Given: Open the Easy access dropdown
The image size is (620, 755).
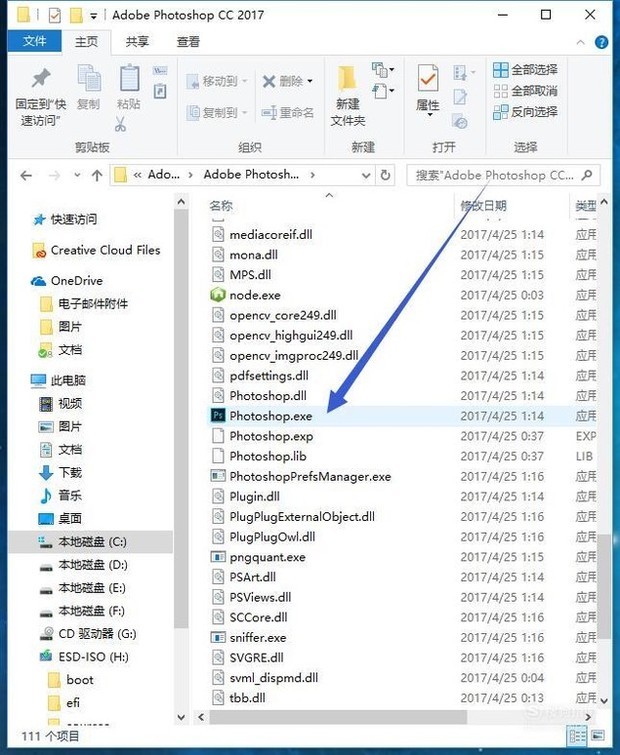Looking at the screenshot, I should (383, 91).
